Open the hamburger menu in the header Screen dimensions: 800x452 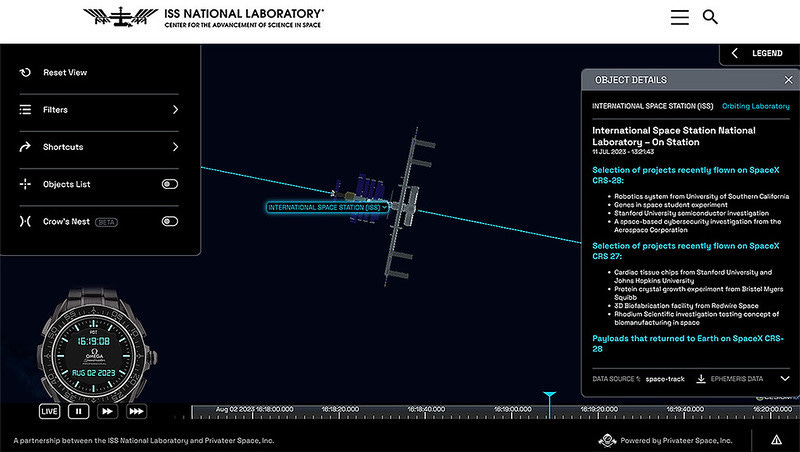point(680,17)
